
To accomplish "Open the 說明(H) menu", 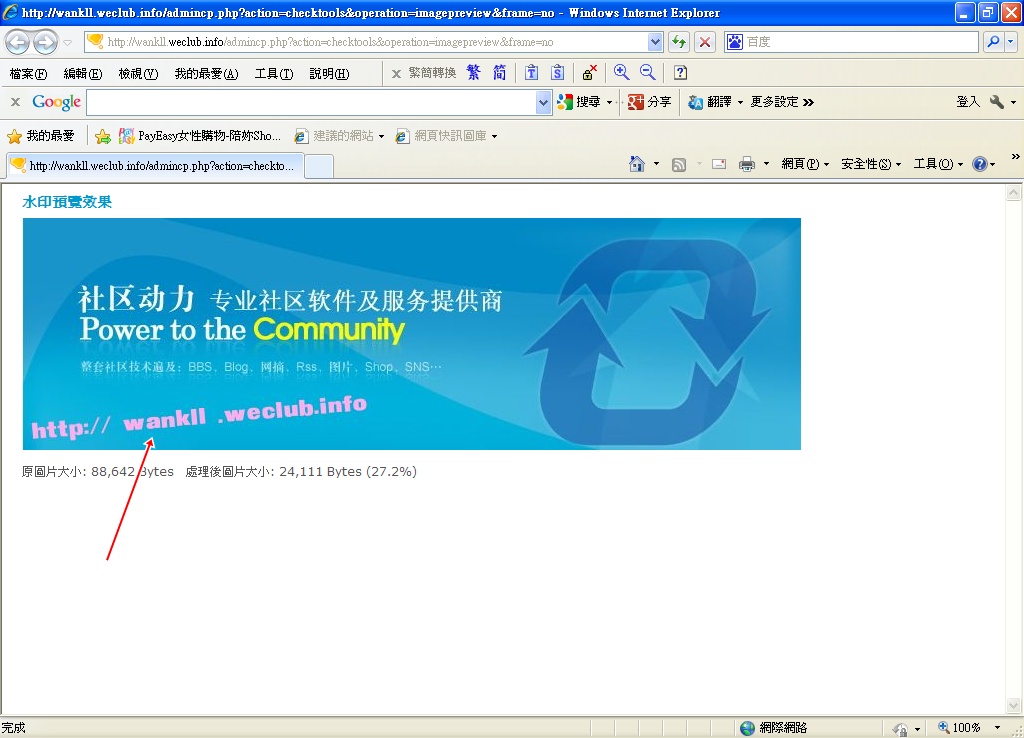I will click(329, 74).
